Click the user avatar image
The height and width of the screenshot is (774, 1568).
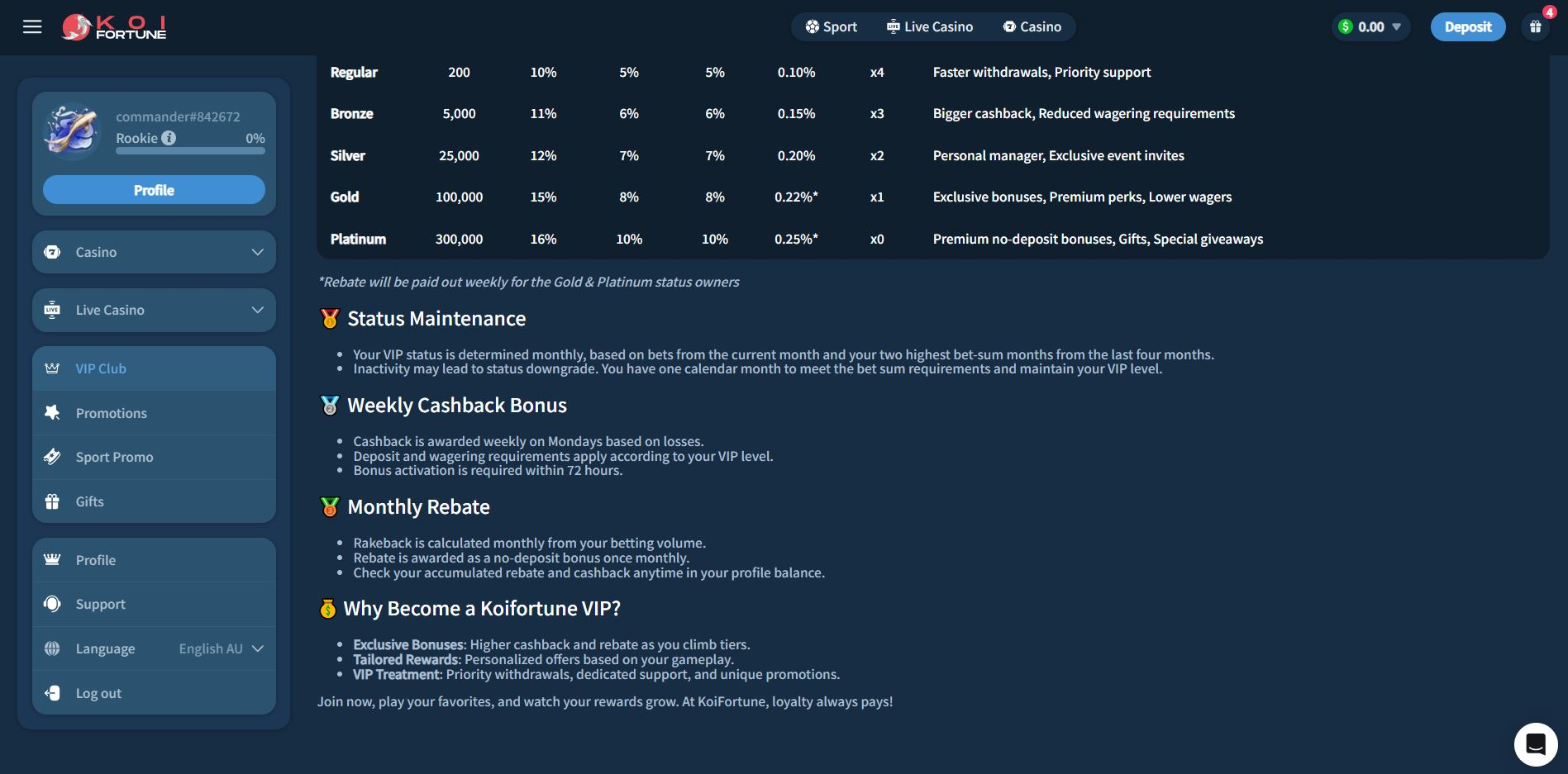(72, 131)
